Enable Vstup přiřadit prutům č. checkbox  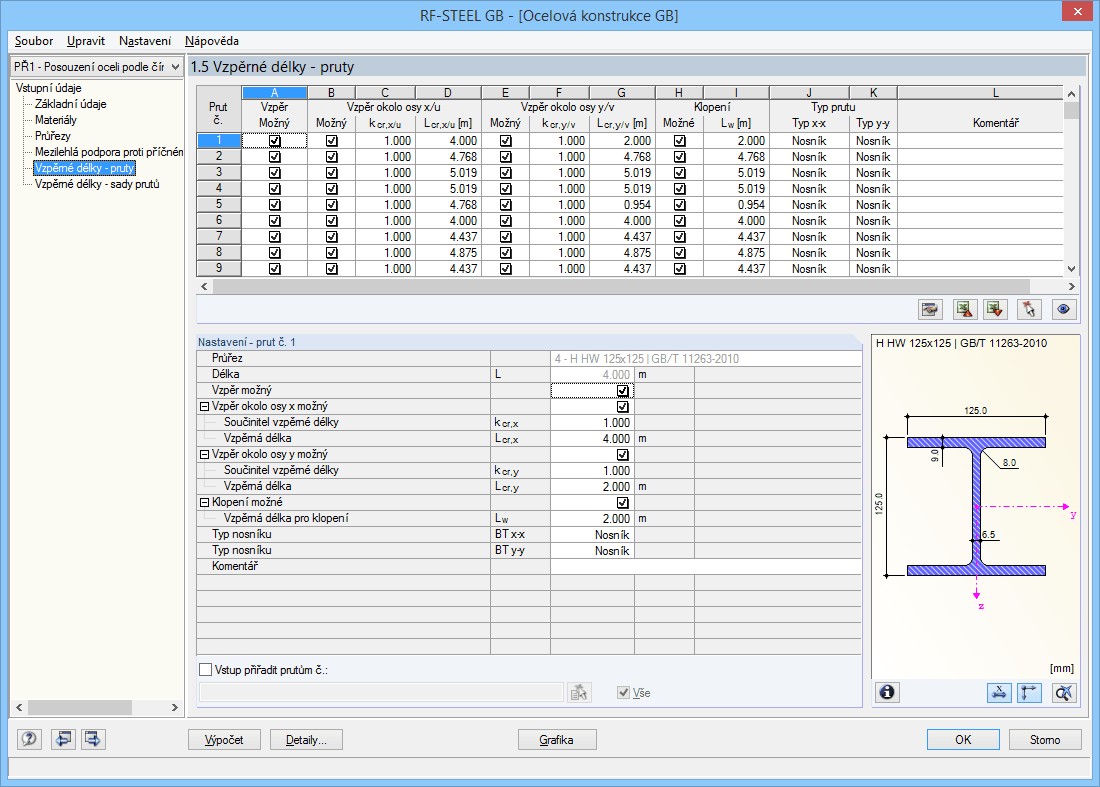(x=206, y=670)
